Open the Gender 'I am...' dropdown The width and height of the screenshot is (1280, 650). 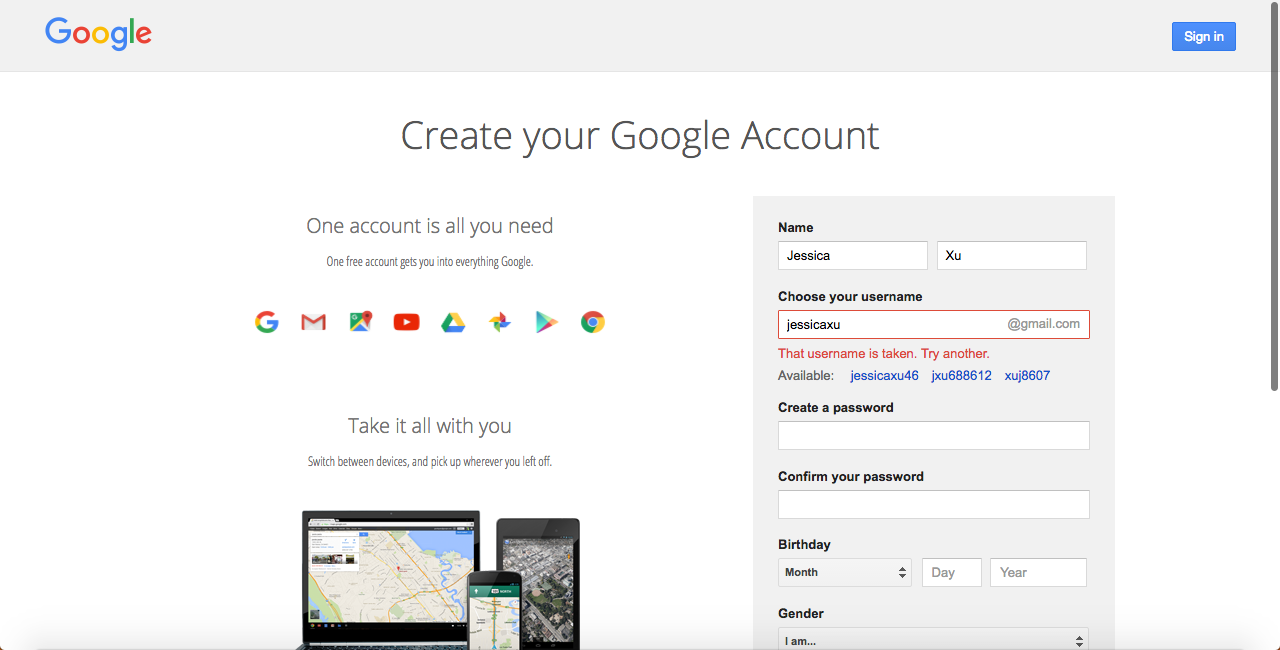(933, 640)
